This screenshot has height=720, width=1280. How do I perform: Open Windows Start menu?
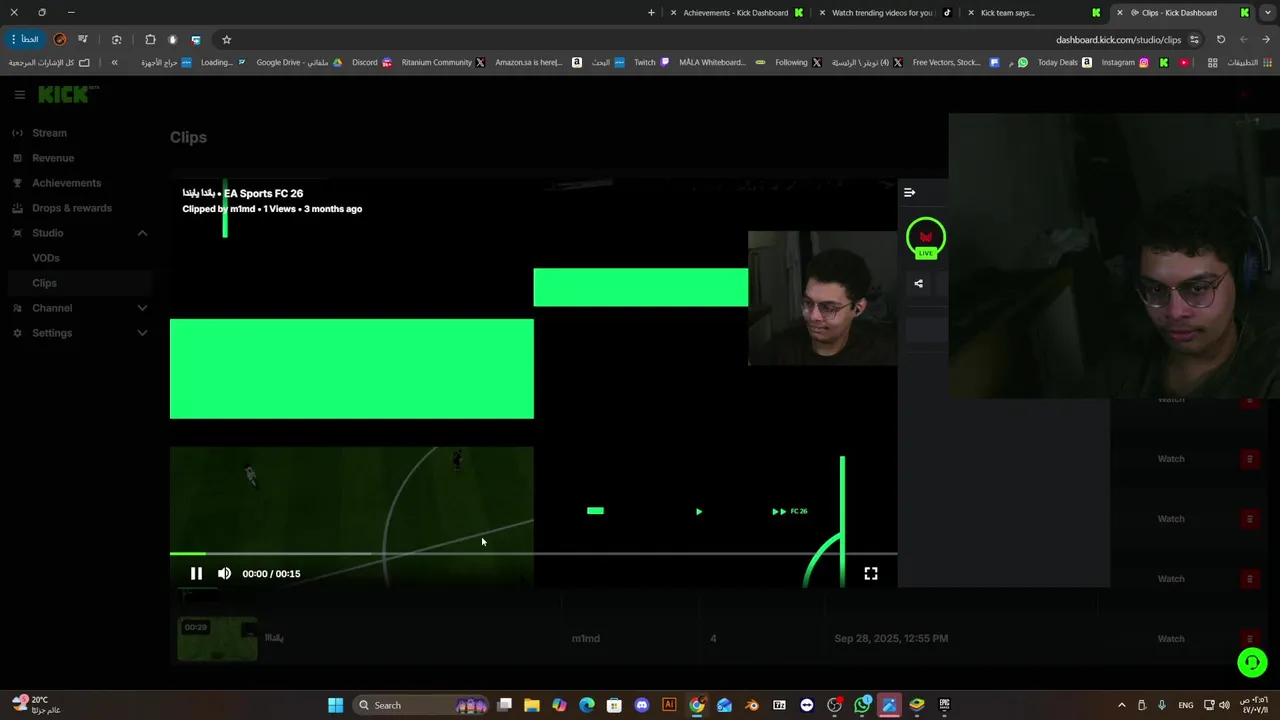(x=335, y=705)
